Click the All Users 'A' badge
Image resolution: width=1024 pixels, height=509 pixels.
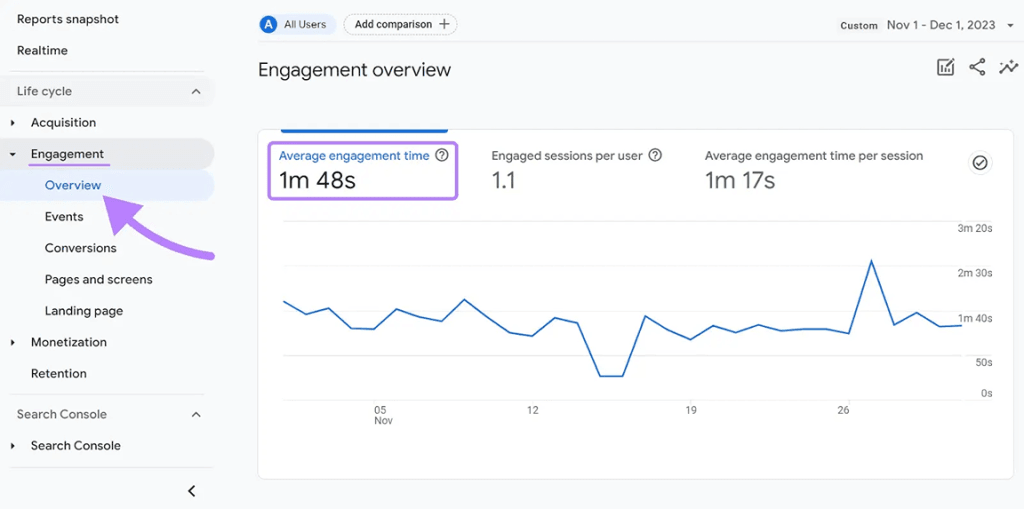(x=268, y=24)
